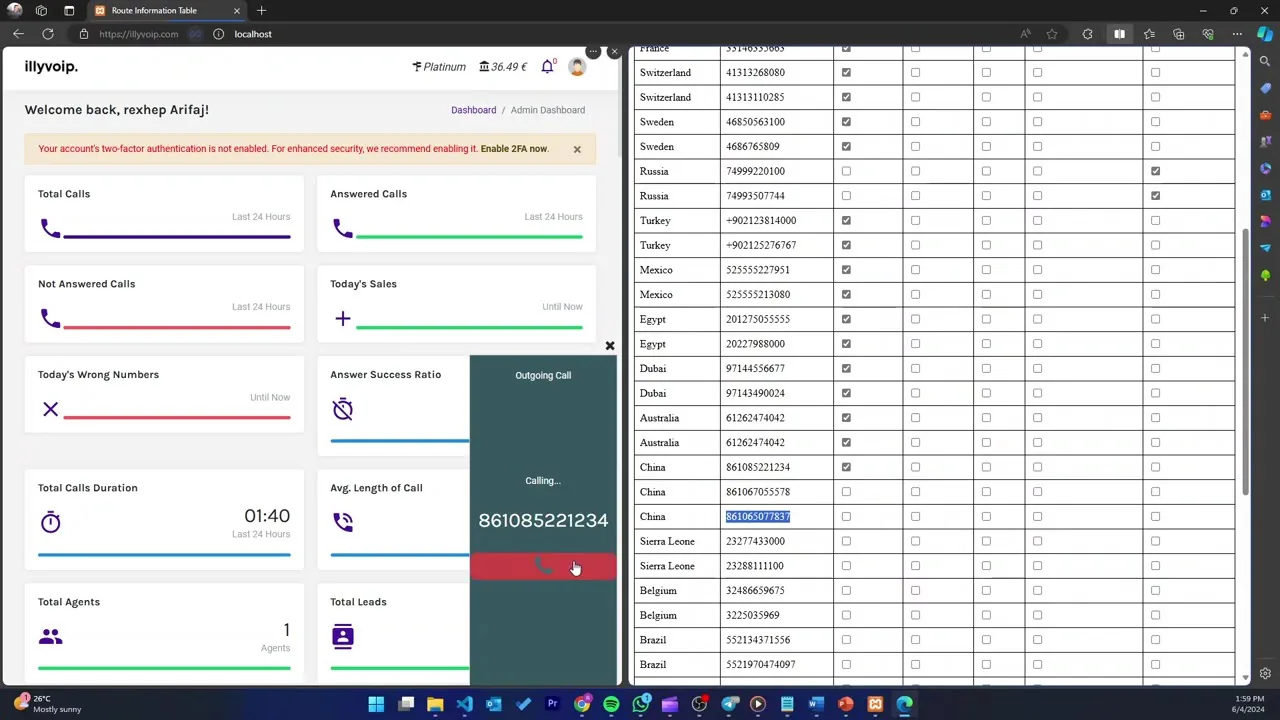
Task: Click the X icon under Today's Wrong Numbers
Action: point(50,409)
